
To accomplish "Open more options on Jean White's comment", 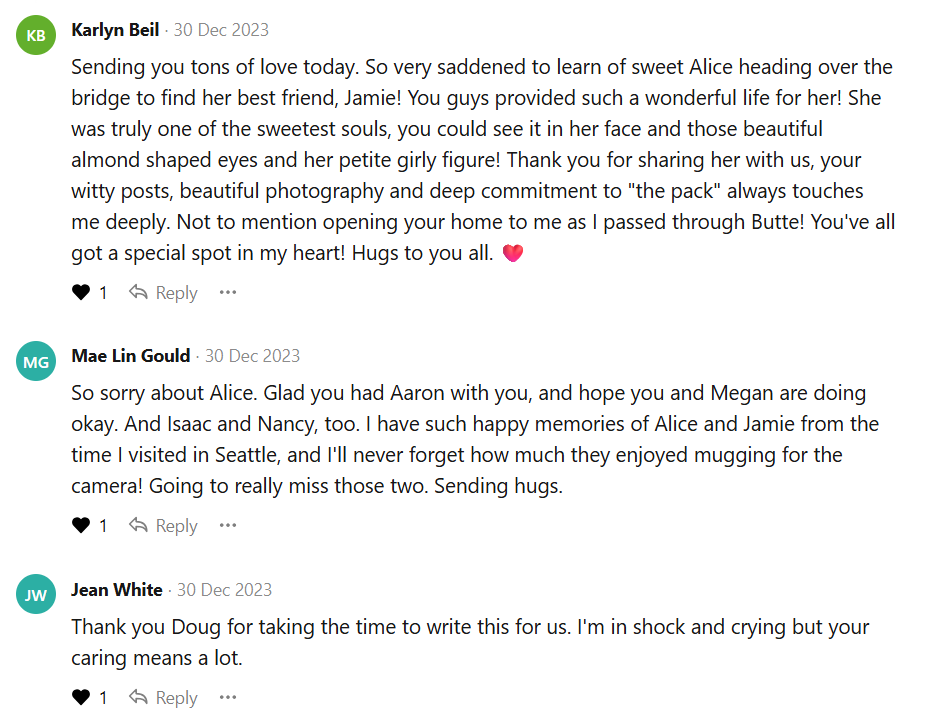I will point(228,698).
